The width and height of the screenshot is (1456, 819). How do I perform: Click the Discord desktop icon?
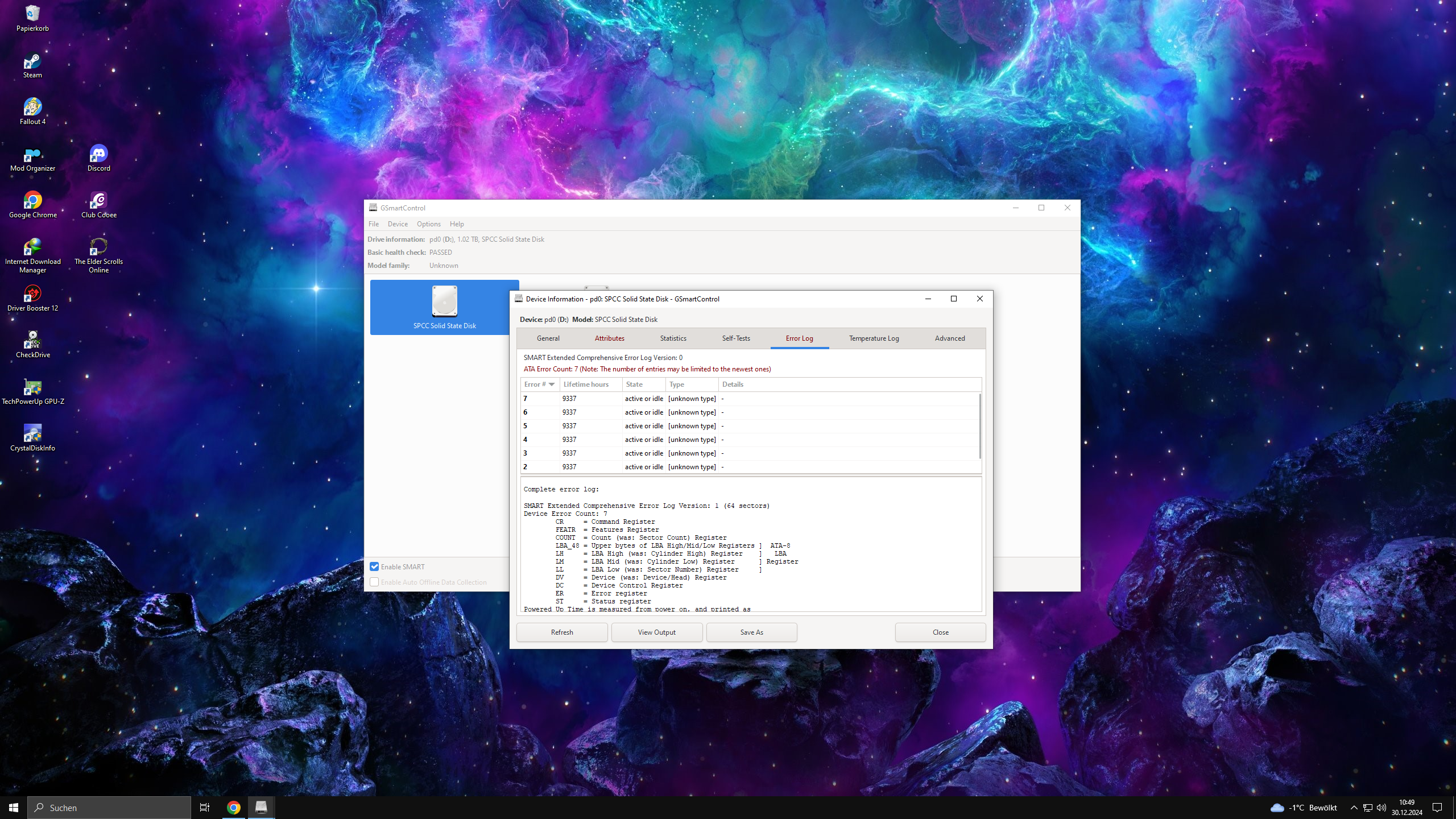click(98, 157)
